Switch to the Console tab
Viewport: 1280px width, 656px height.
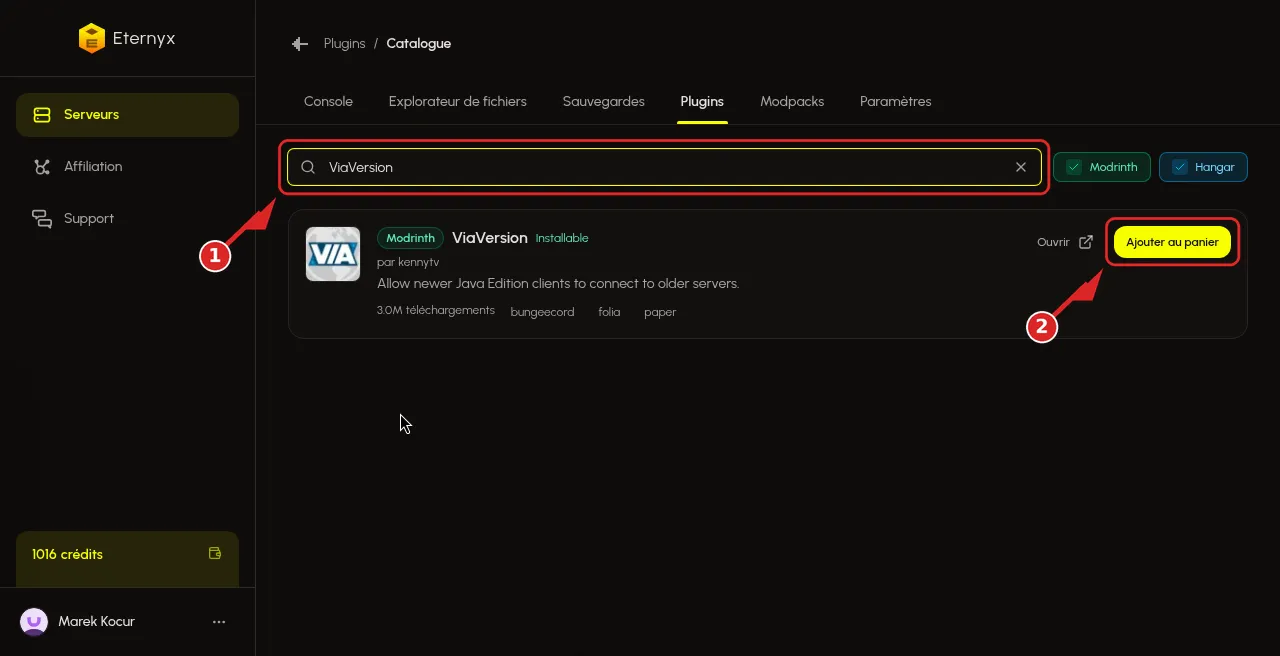tap(328, 102)
